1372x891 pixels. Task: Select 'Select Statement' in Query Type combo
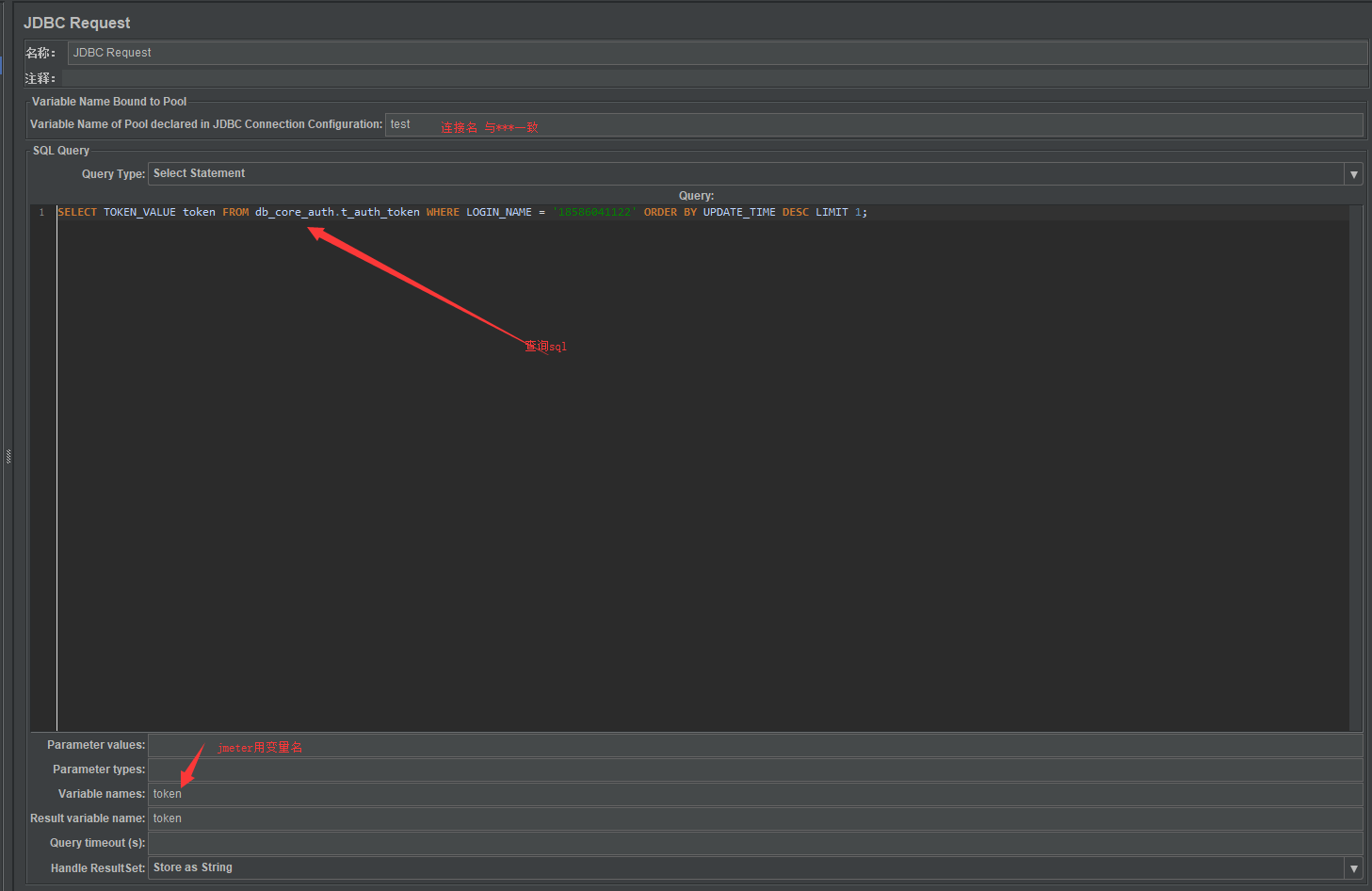coord(200,173)
